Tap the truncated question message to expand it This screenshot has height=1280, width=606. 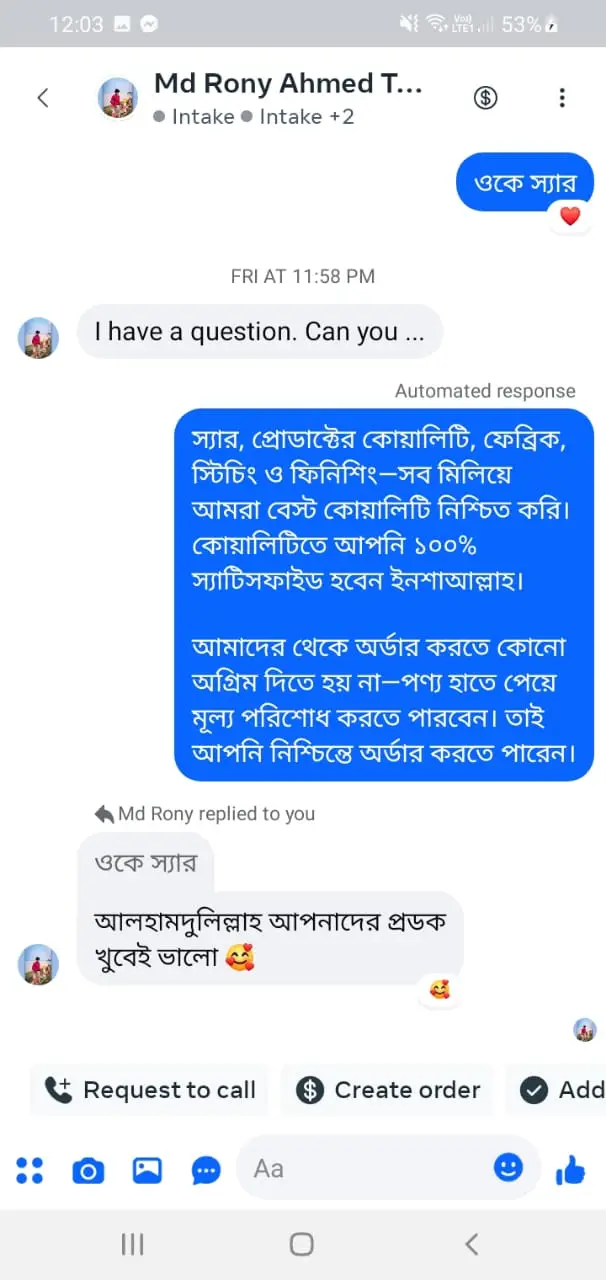pos(260,331)
